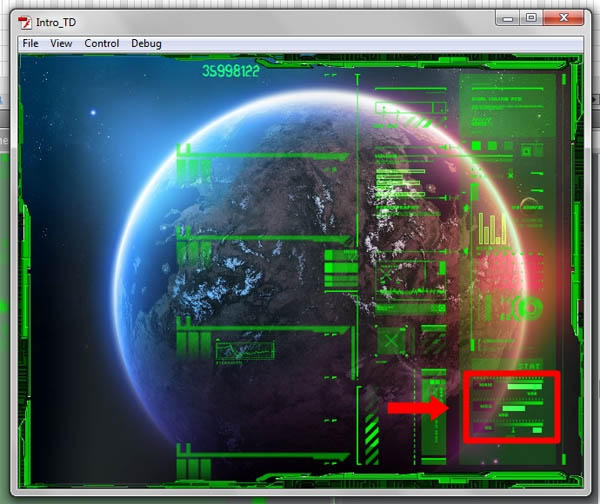The image size is (600, 504).
Task: Open the Control menu
Action: (x=102, y=43)
